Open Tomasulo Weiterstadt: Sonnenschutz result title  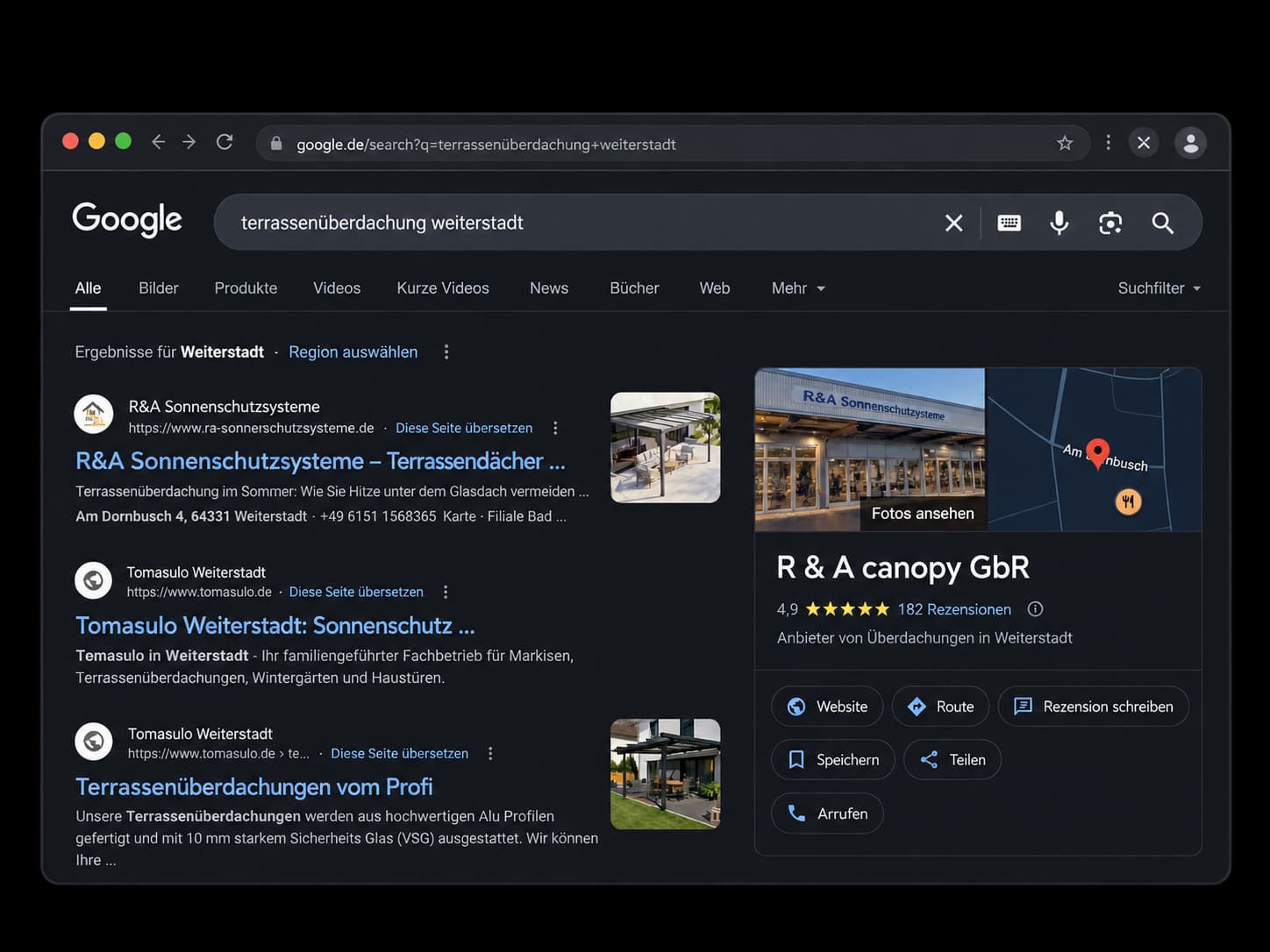(x=275, y=626)
